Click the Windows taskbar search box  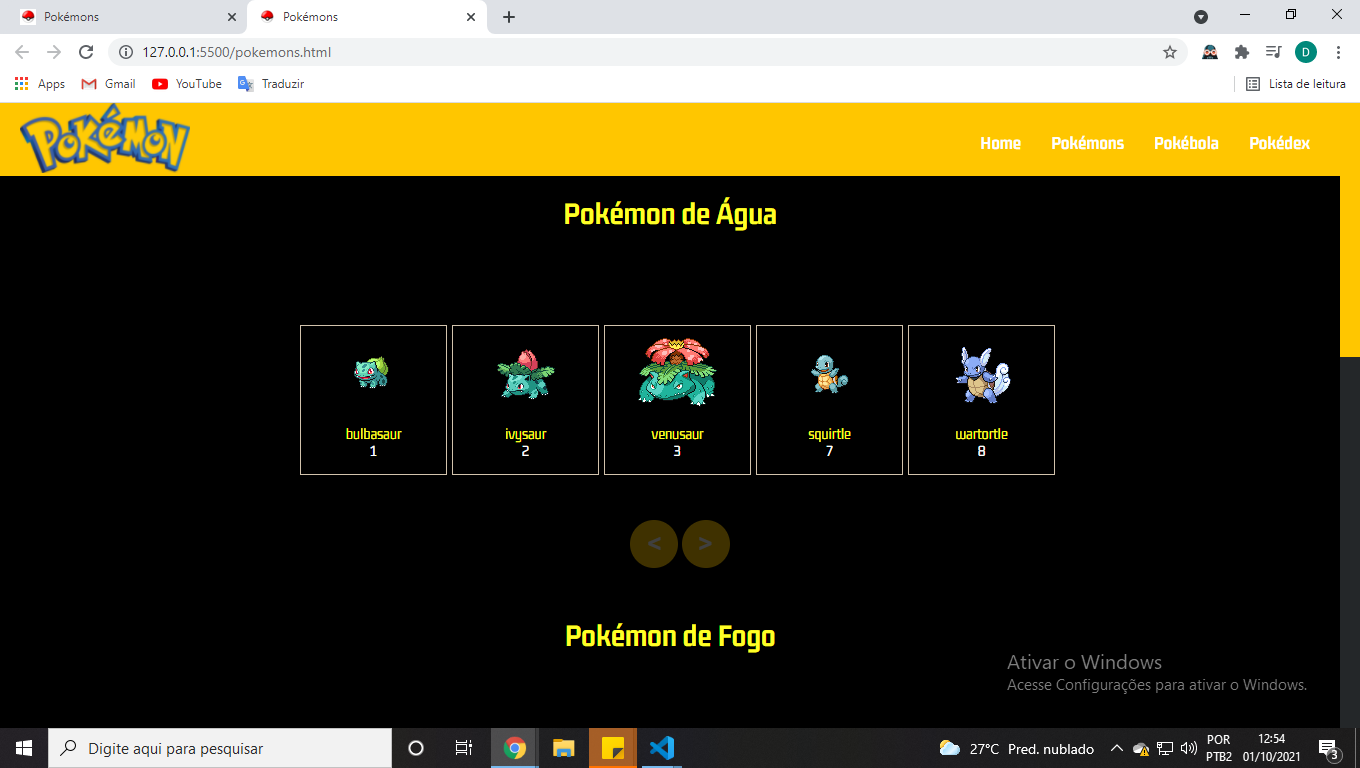220,748
